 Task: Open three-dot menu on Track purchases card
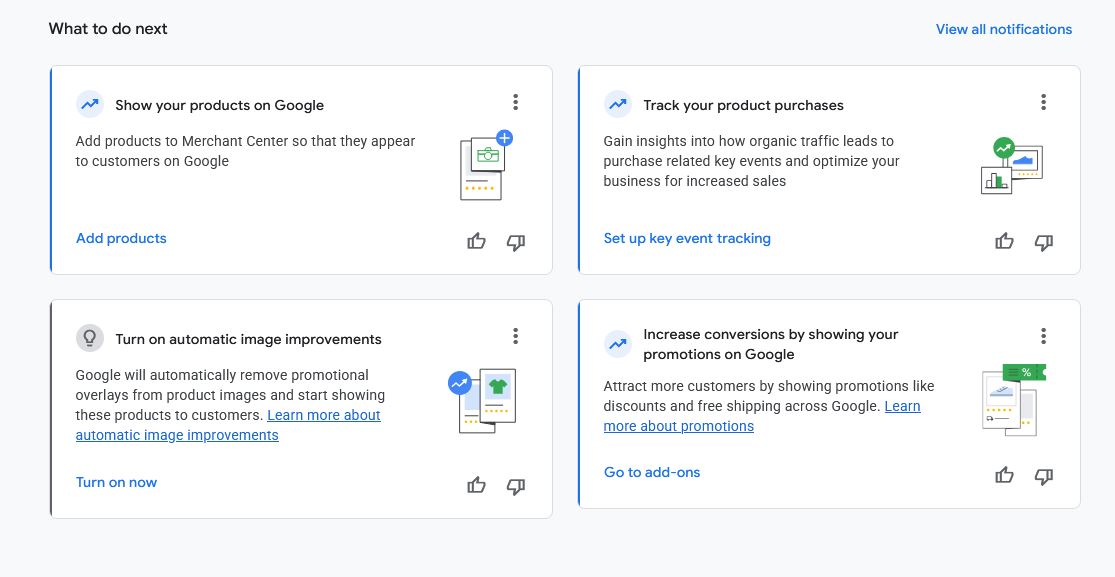pyautogui.click(x=1043, y=102)
